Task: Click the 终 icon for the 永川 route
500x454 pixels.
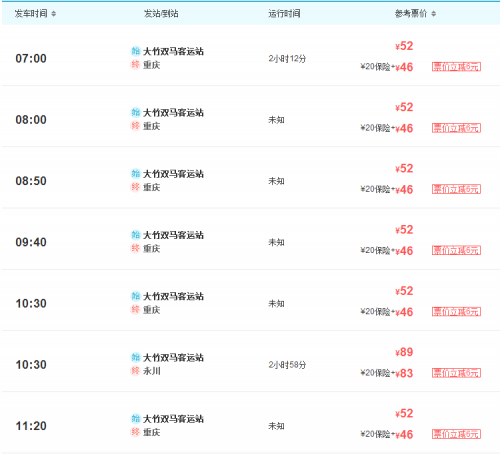Action: 135,370
